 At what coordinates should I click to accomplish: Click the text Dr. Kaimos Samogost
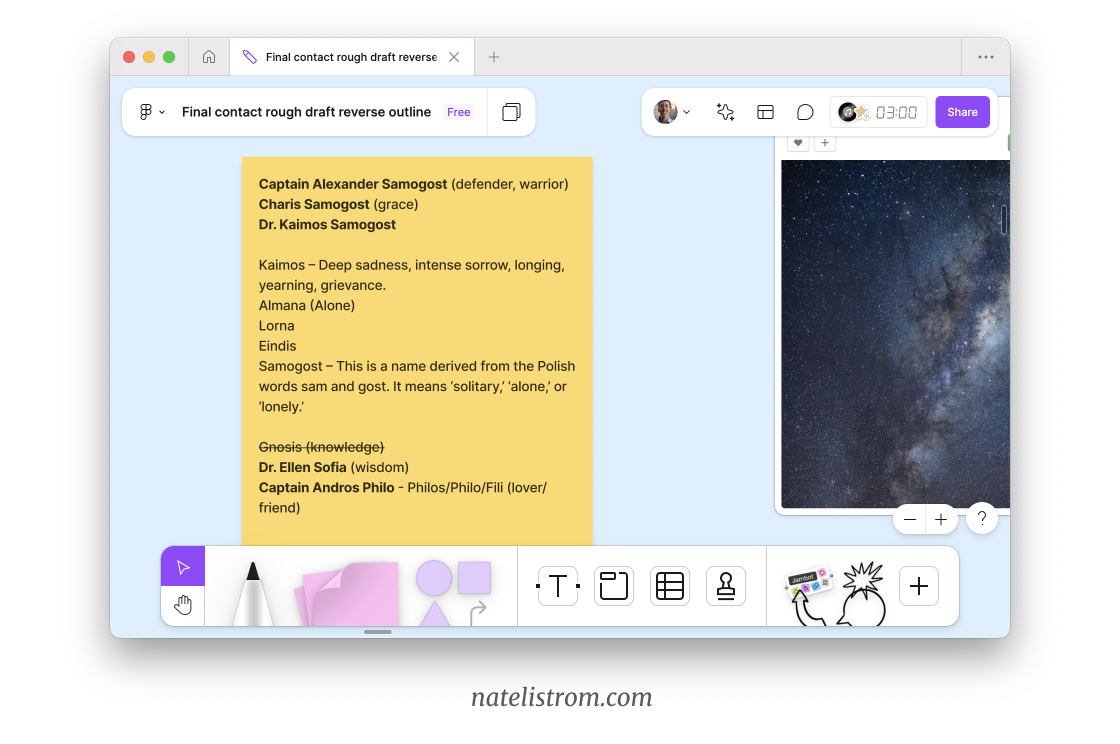[x=327, y=224]
